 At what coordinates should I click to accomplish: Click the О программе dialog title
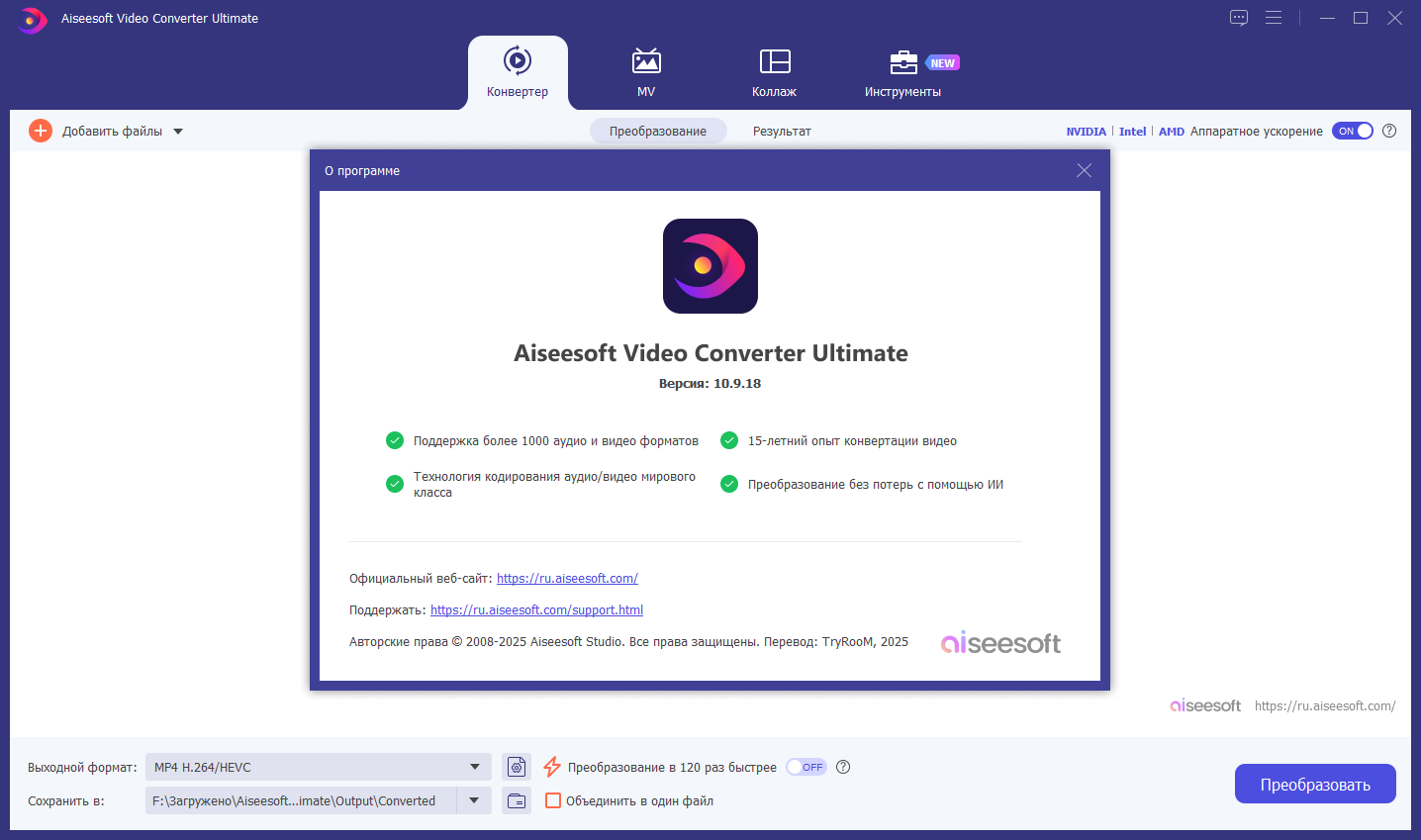pos(362,171)
